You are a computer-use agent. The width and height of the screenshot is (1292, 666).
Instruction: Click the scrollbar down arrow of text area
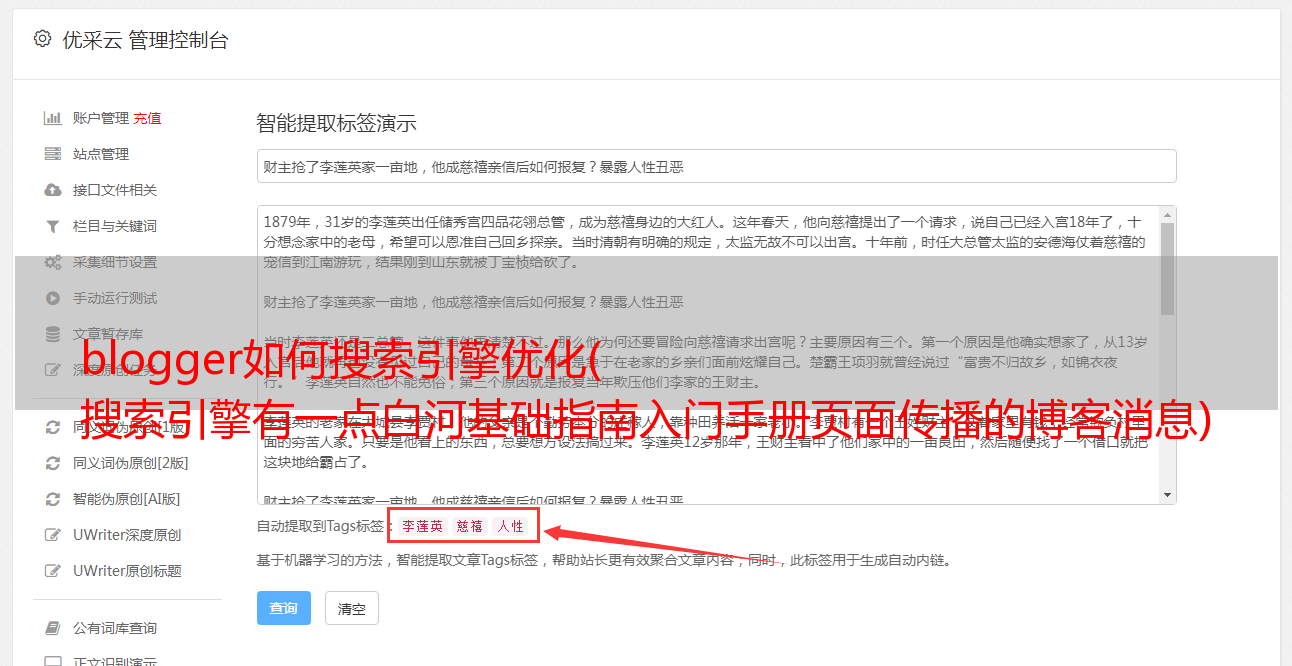pyautogui.click(x=1167, y=494)
